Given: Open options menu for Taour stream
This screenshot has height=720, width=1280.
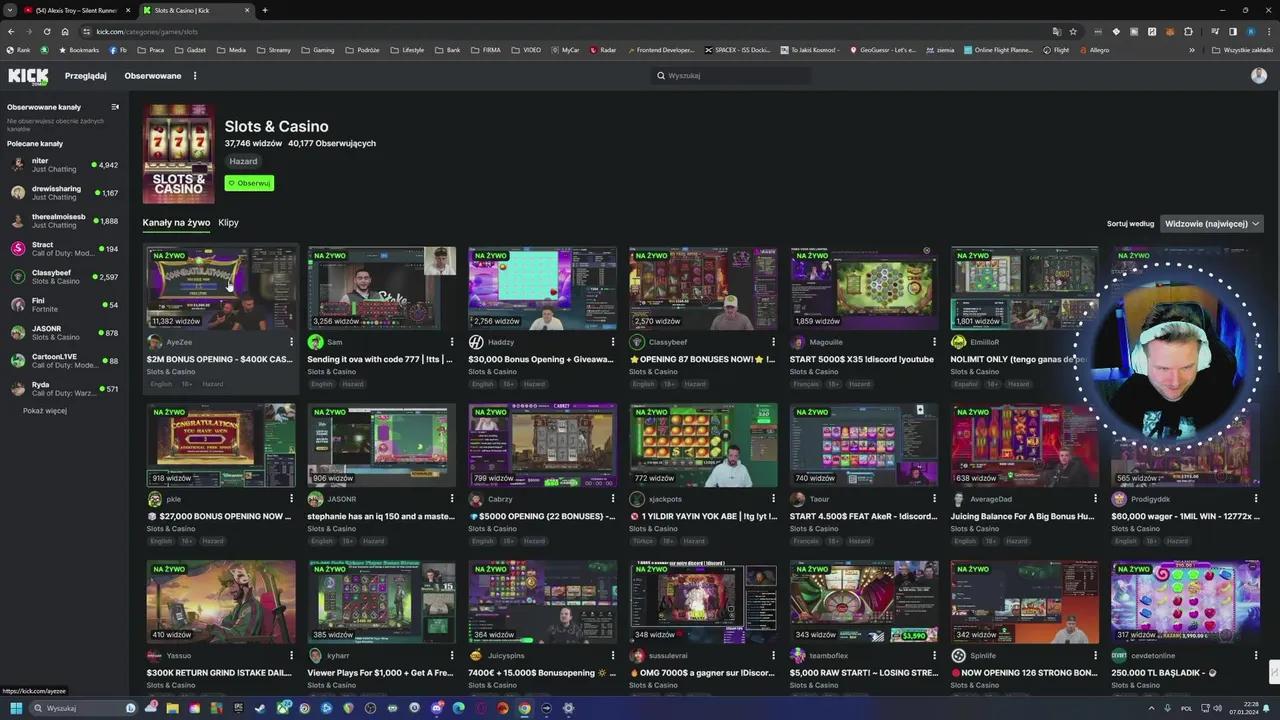Looking at the screenshot, I should (x=934, y=499).
